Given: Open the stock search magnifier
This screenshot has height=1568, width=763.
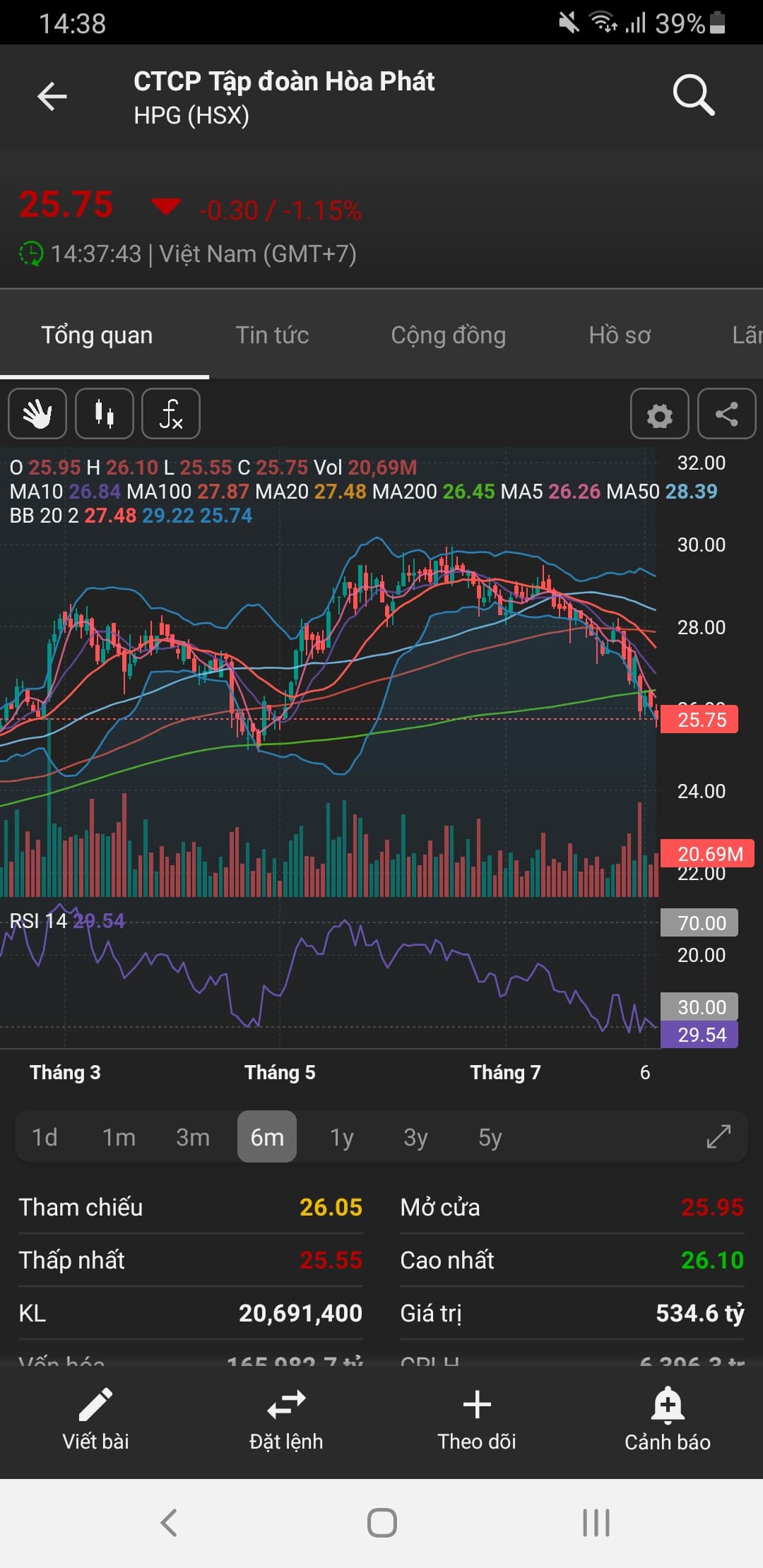Looking at the screenshot, I should point(694,95).
